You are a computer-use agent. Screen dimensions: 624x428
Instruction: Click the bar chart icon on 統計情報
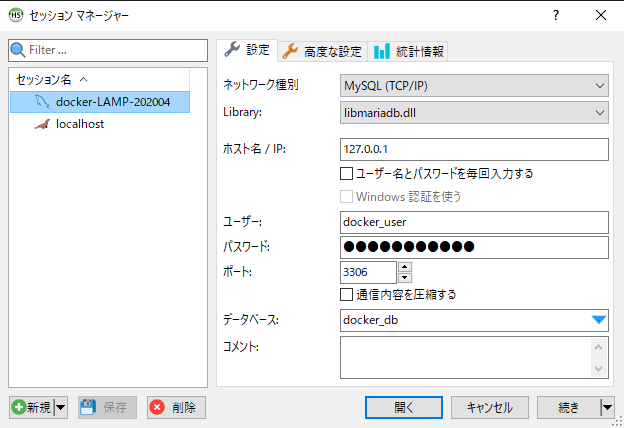tap(382, 51)
